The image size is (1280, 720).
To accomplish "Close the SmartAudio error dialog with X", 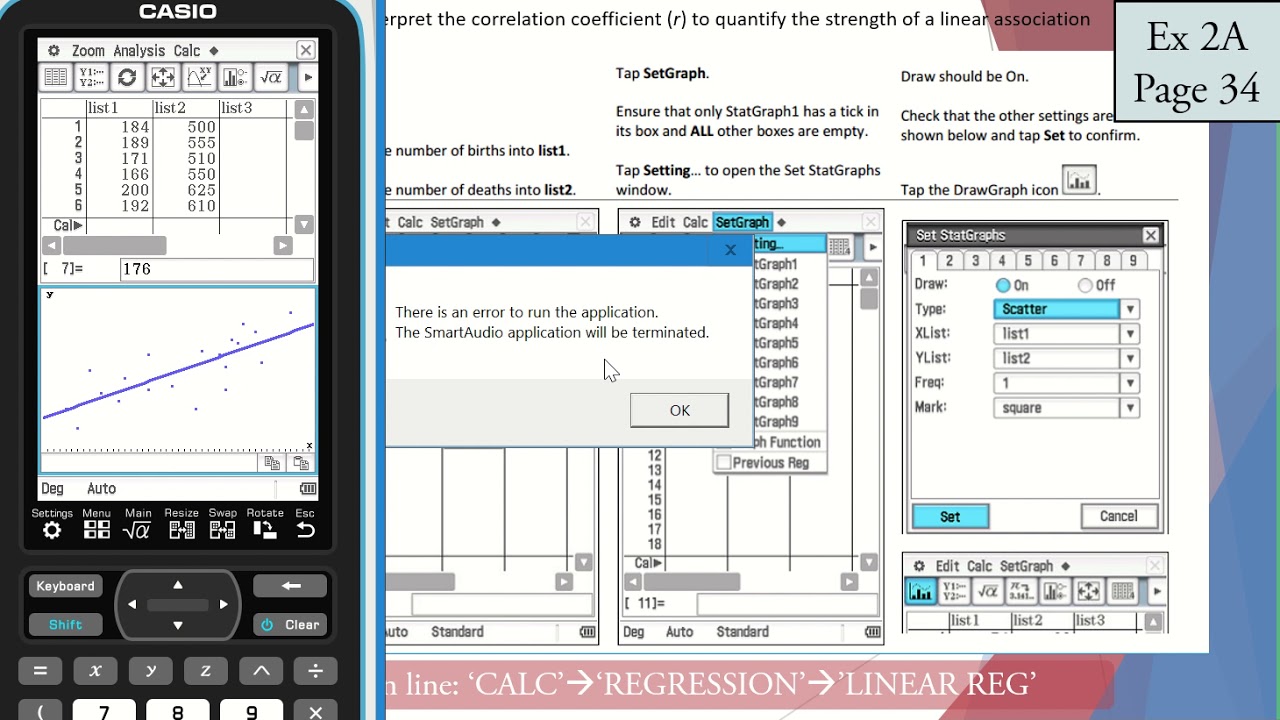I will 730,251.
